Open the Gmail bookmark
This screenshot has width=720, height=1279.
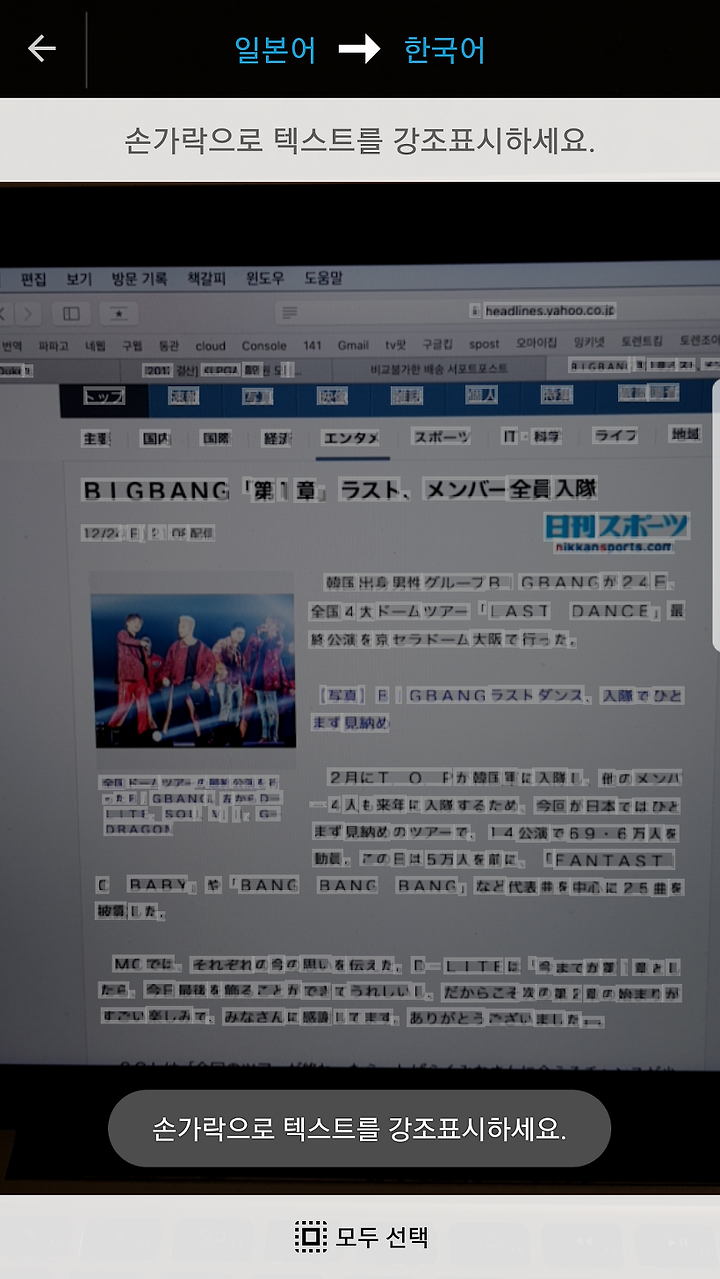[x=353, y=346]
